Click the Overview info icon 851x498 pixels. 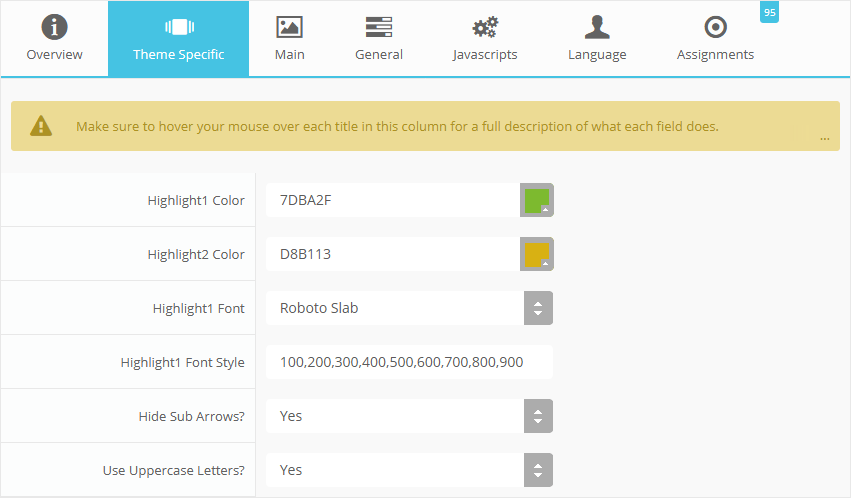[54, 27]
